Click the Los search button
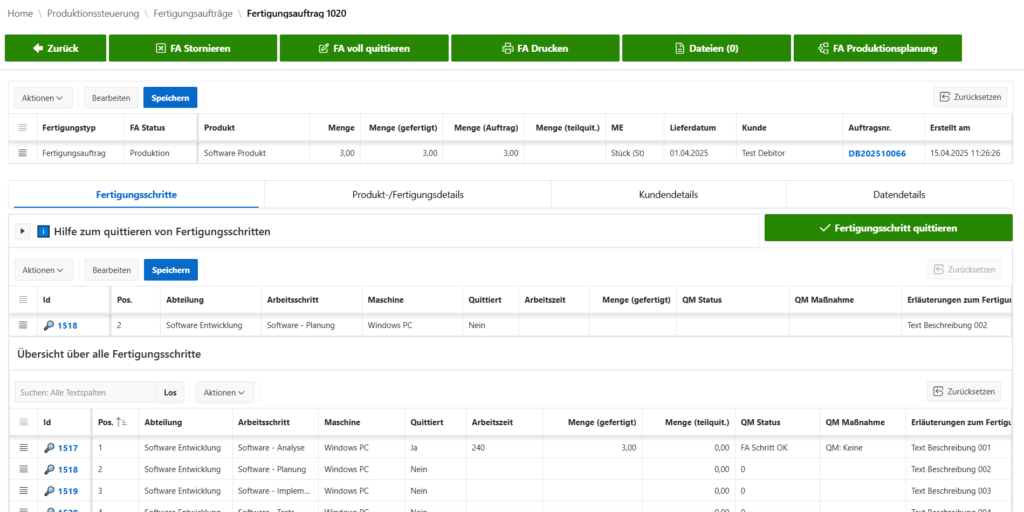This screenshot has width=1024, height=512. (x=170, y=392)
